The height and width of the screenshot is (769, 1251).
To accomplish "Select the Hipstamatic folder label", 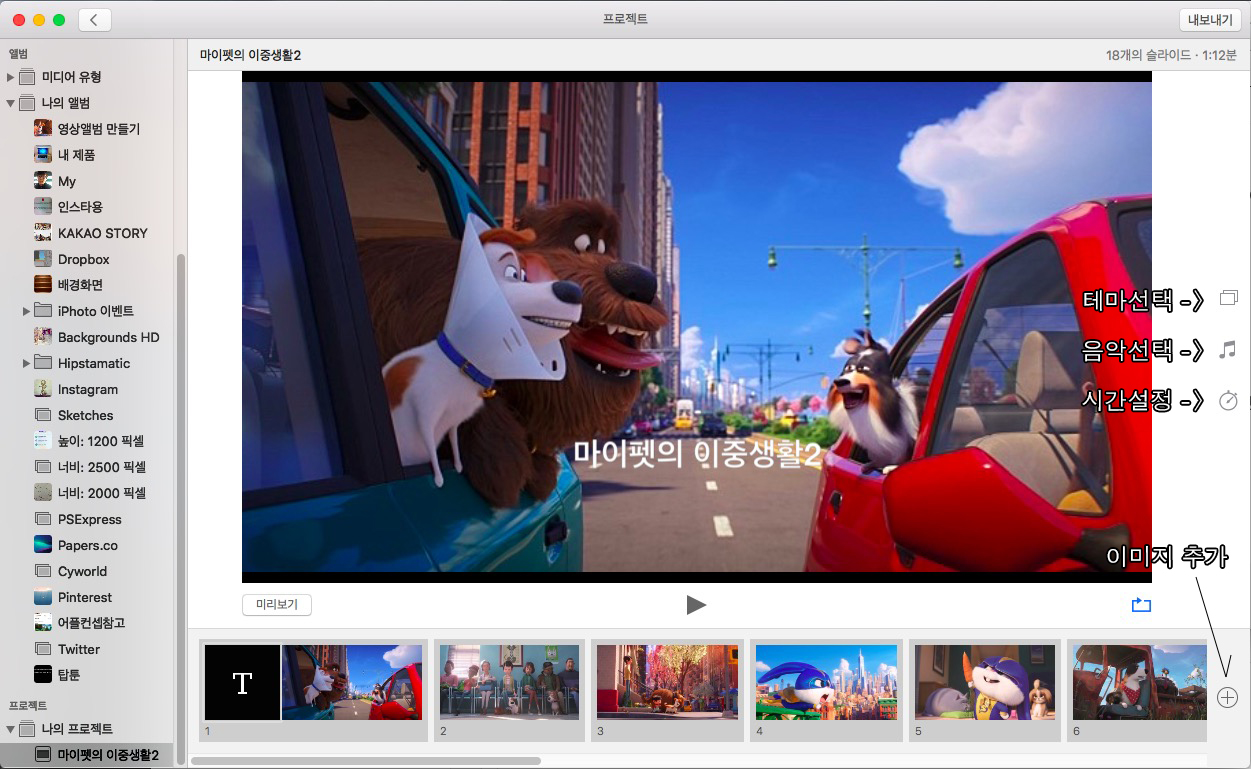I will [x=94, y=363].
